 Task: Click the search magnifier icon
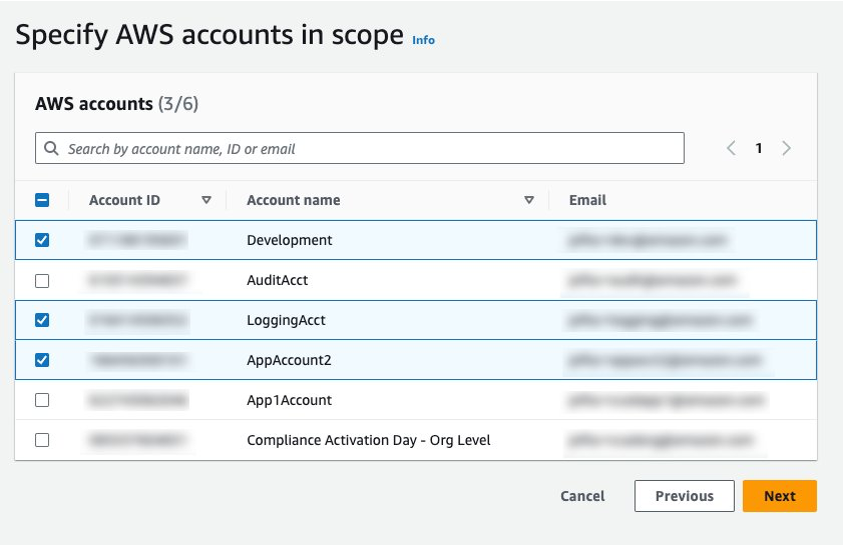tap(51, 148)
